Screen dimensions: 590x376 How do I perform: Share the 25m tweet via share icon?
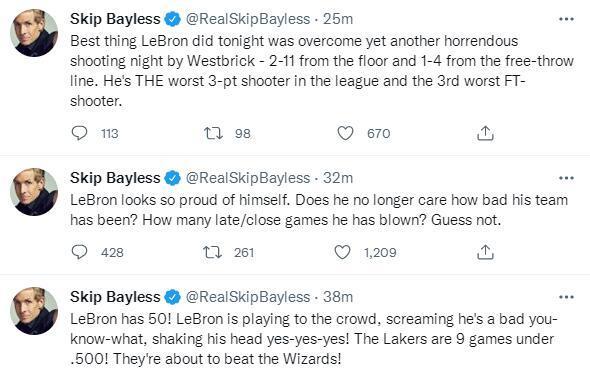click(485, 133)
